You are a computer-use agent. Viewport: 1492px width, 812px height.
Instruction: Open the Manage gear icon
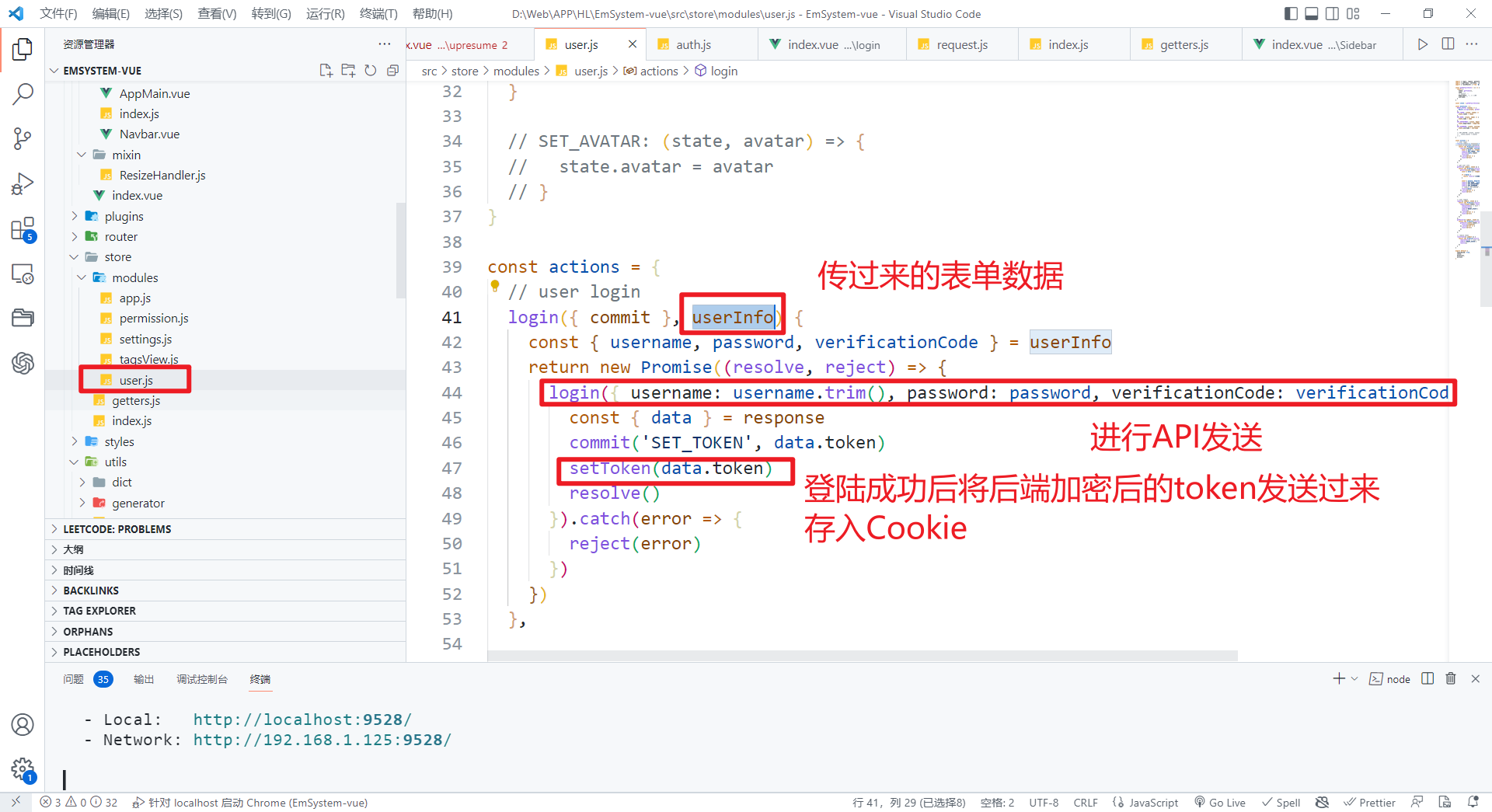[x=23, y=770]
